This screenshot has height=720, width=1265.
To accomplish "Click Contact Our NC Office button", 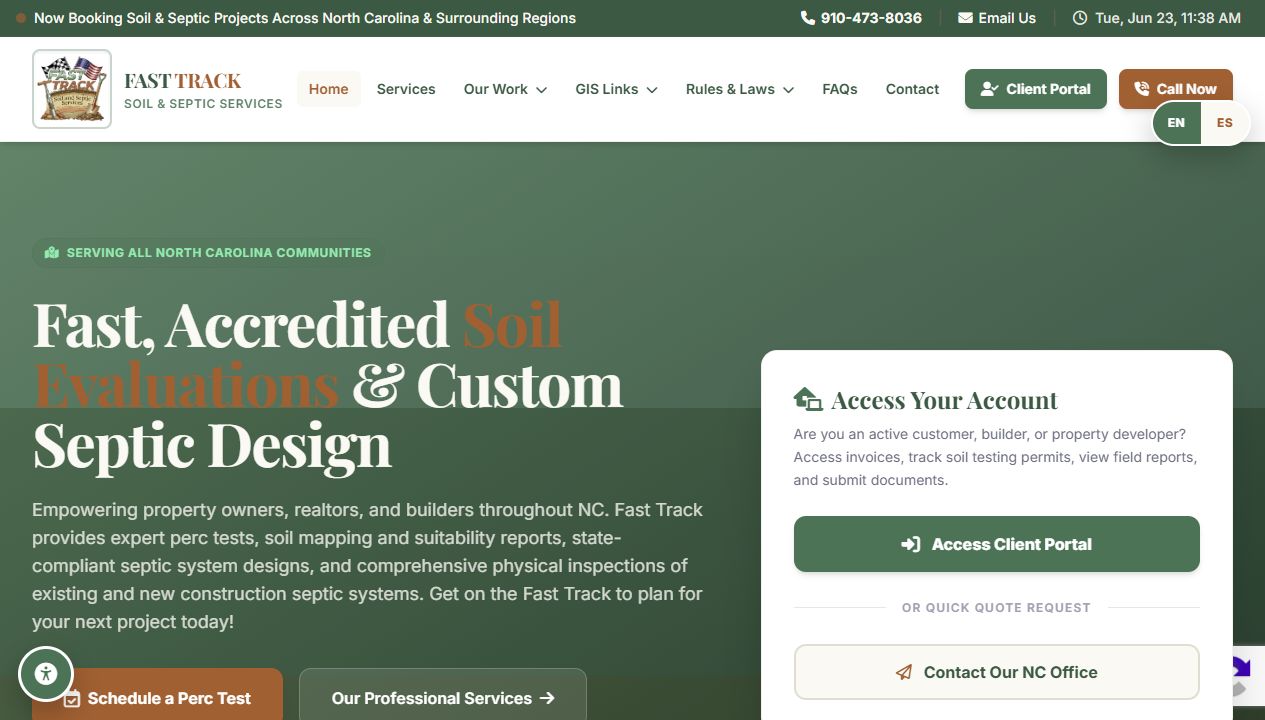I will point(997,672).
